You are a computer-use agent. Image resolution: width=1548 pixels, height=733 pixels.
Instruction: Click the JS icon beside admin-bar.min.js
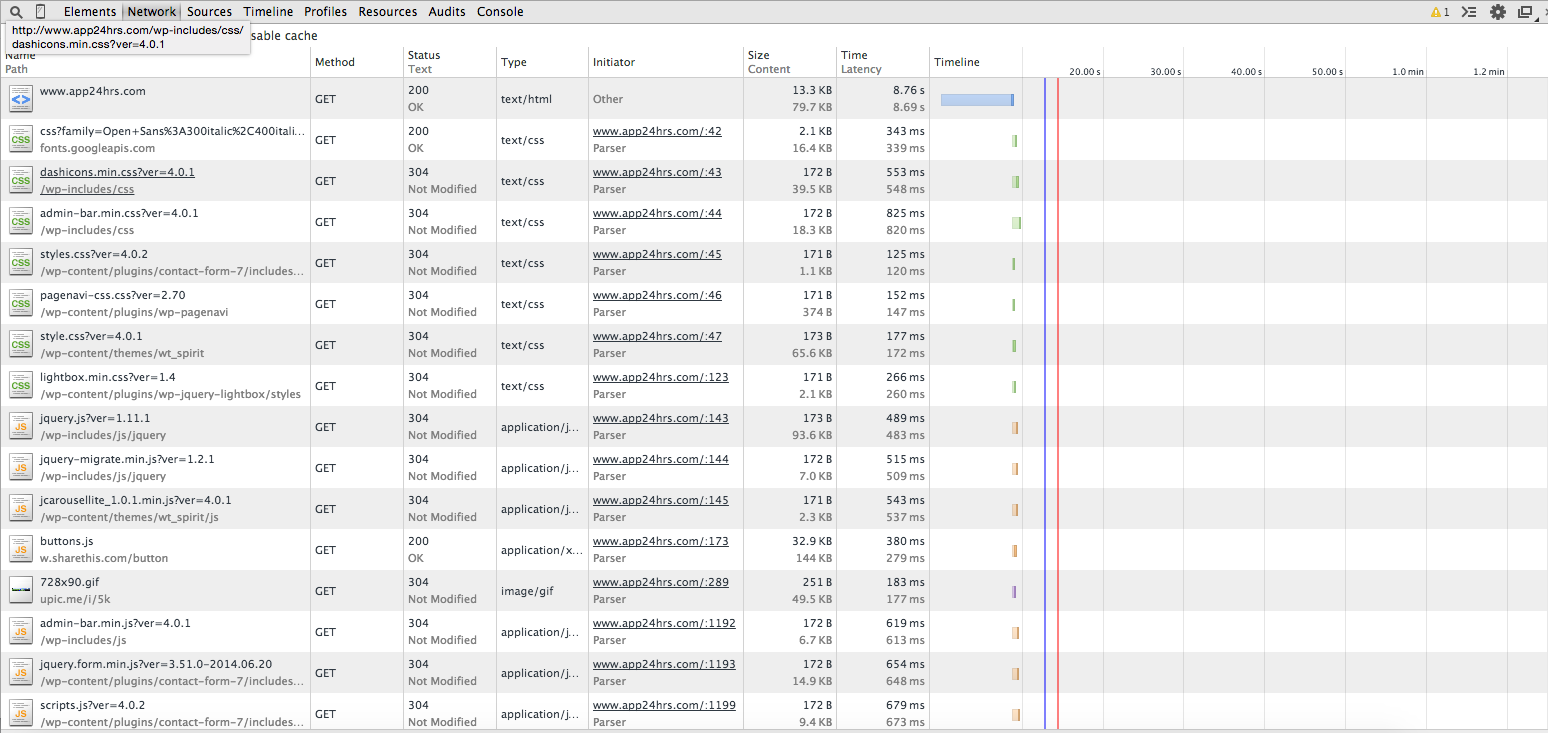[21, 632]
